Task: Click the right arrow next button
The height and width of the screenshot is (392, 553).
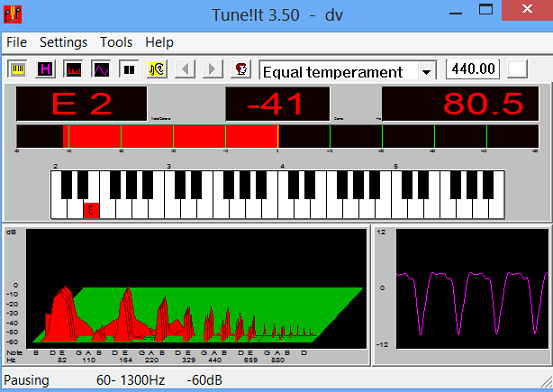Action: 213,69
